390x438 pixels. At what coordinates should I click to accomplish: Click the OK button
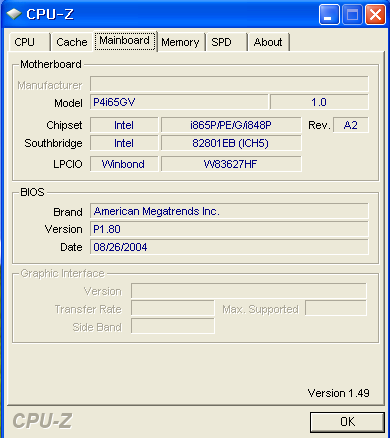coord(347,422)
